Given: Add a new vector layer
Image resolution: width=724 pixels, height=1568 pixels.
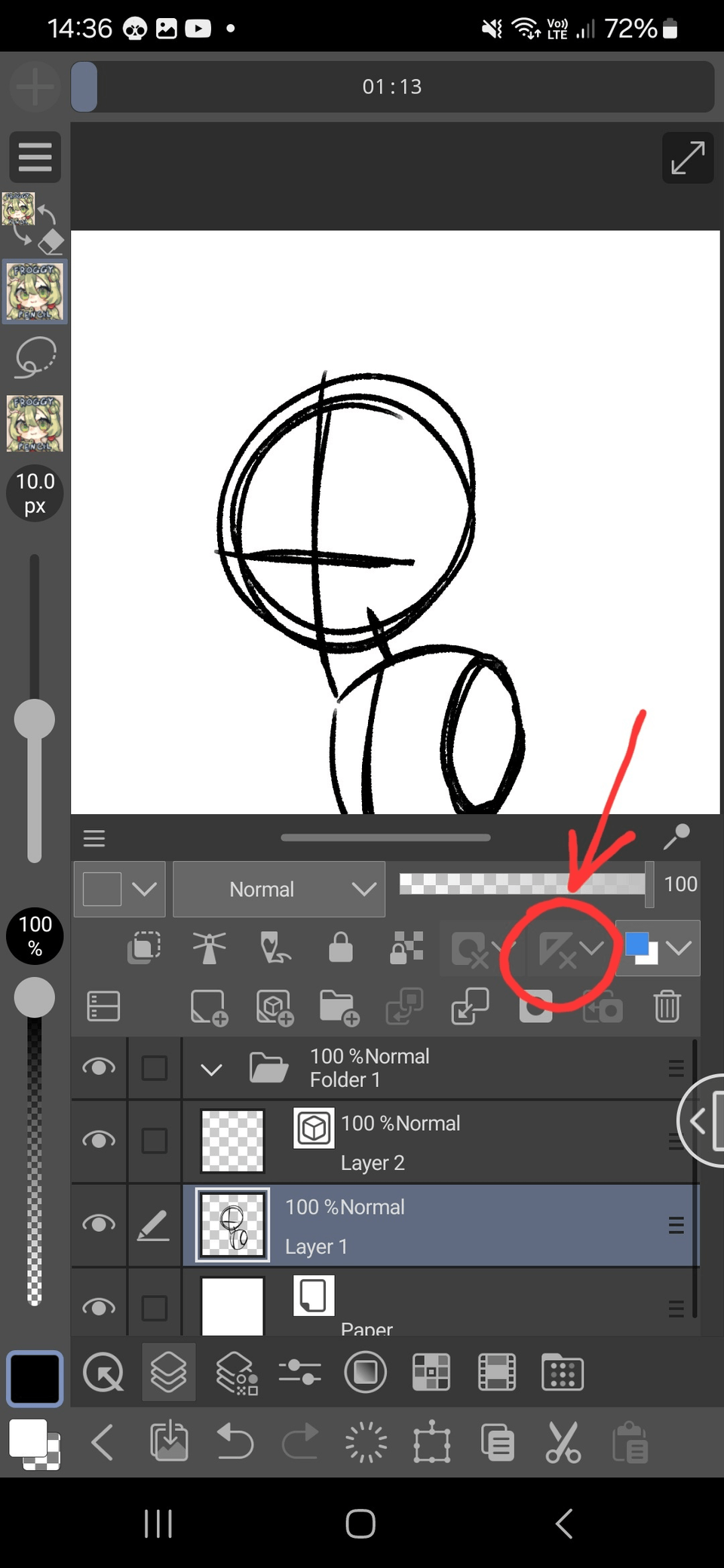Looking at the screenshot, I should click(x=275, y=1007).
